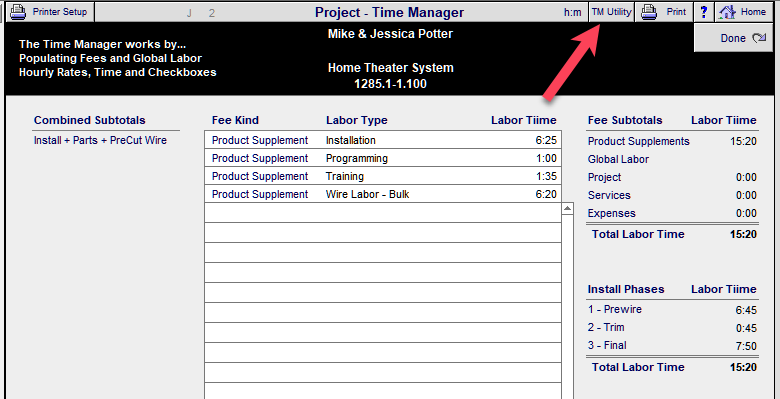Click the list scrollbar up arrow
Image resolution: width=780 pixels, height=399 pixels.
(x=568, y=209)
